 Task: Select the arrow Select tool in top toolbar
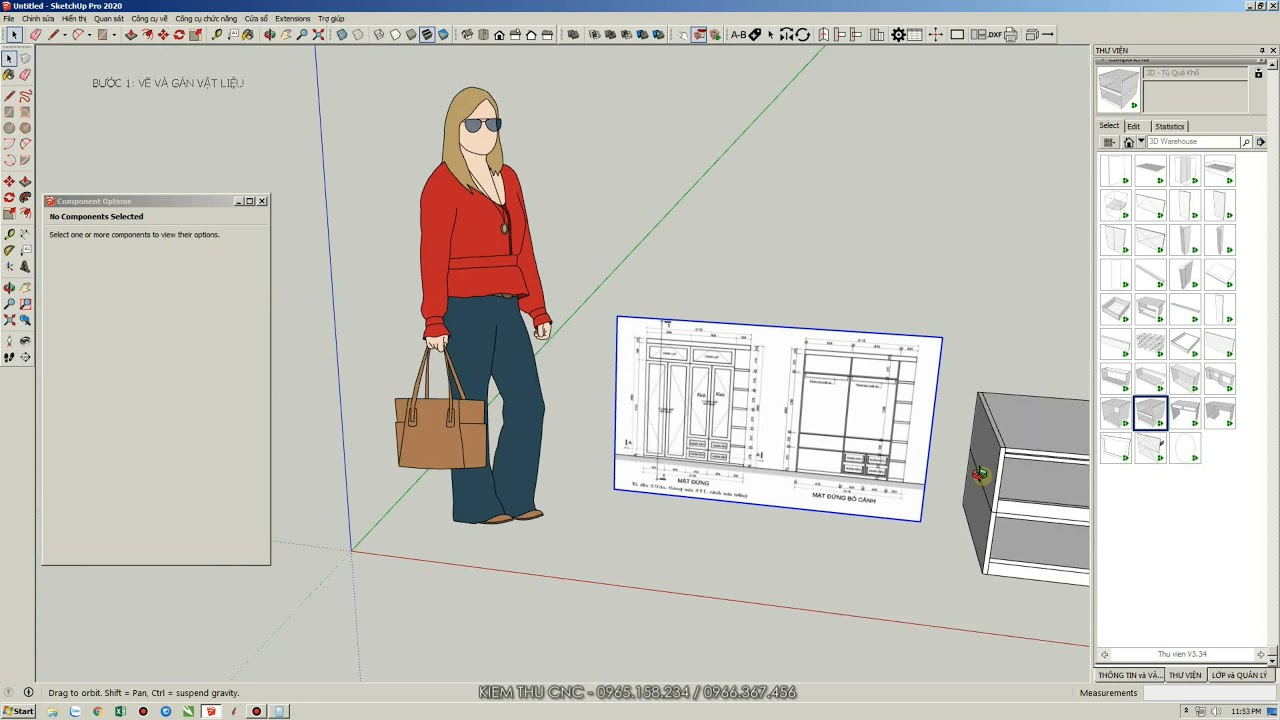click(14, 34)
